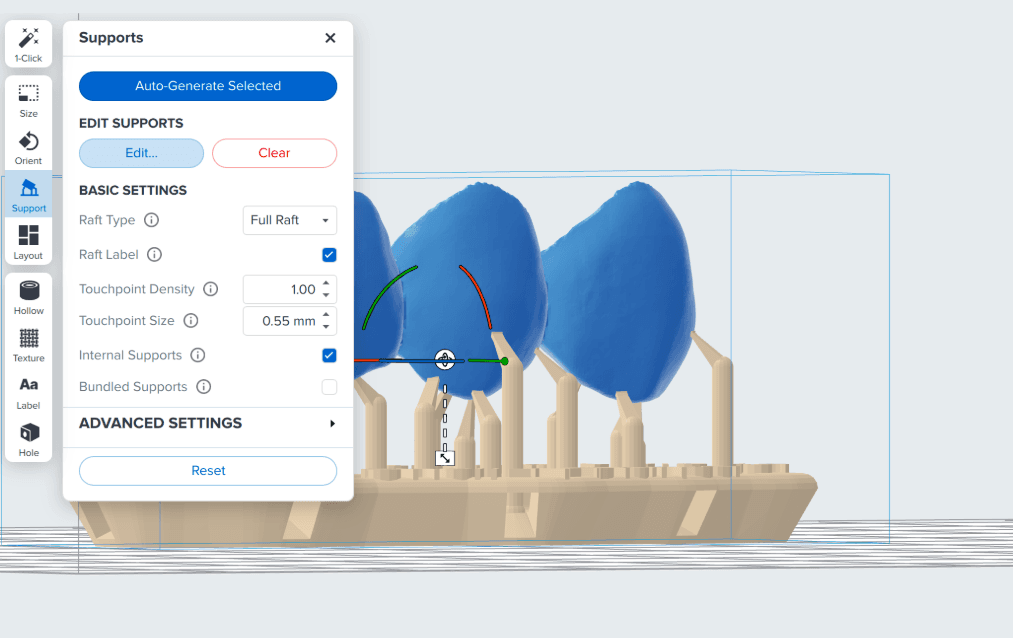Open the Label tool
Viewport: 1013px width, 638px height.
pos(29,391)
